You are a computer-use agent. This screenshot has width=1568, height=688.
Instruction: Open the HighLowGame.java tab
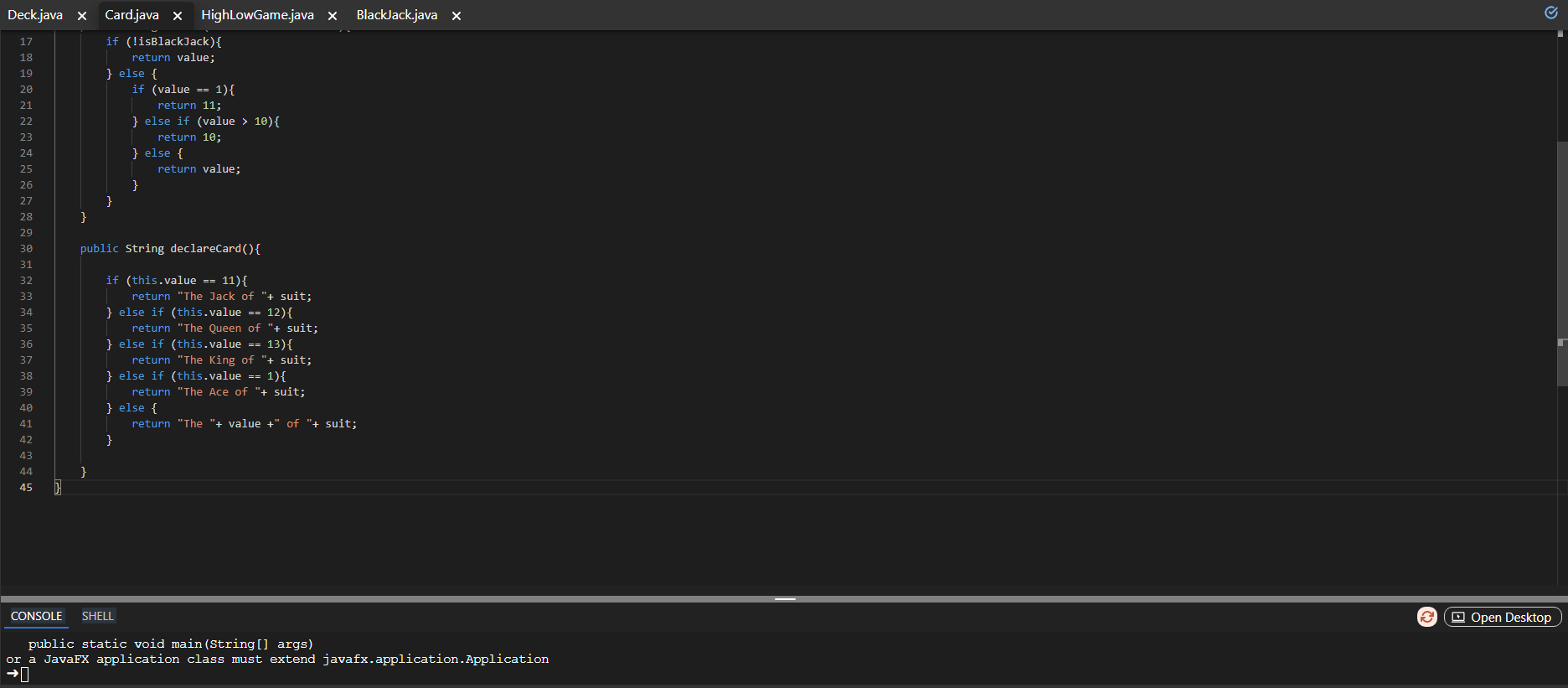coord(258,15)
